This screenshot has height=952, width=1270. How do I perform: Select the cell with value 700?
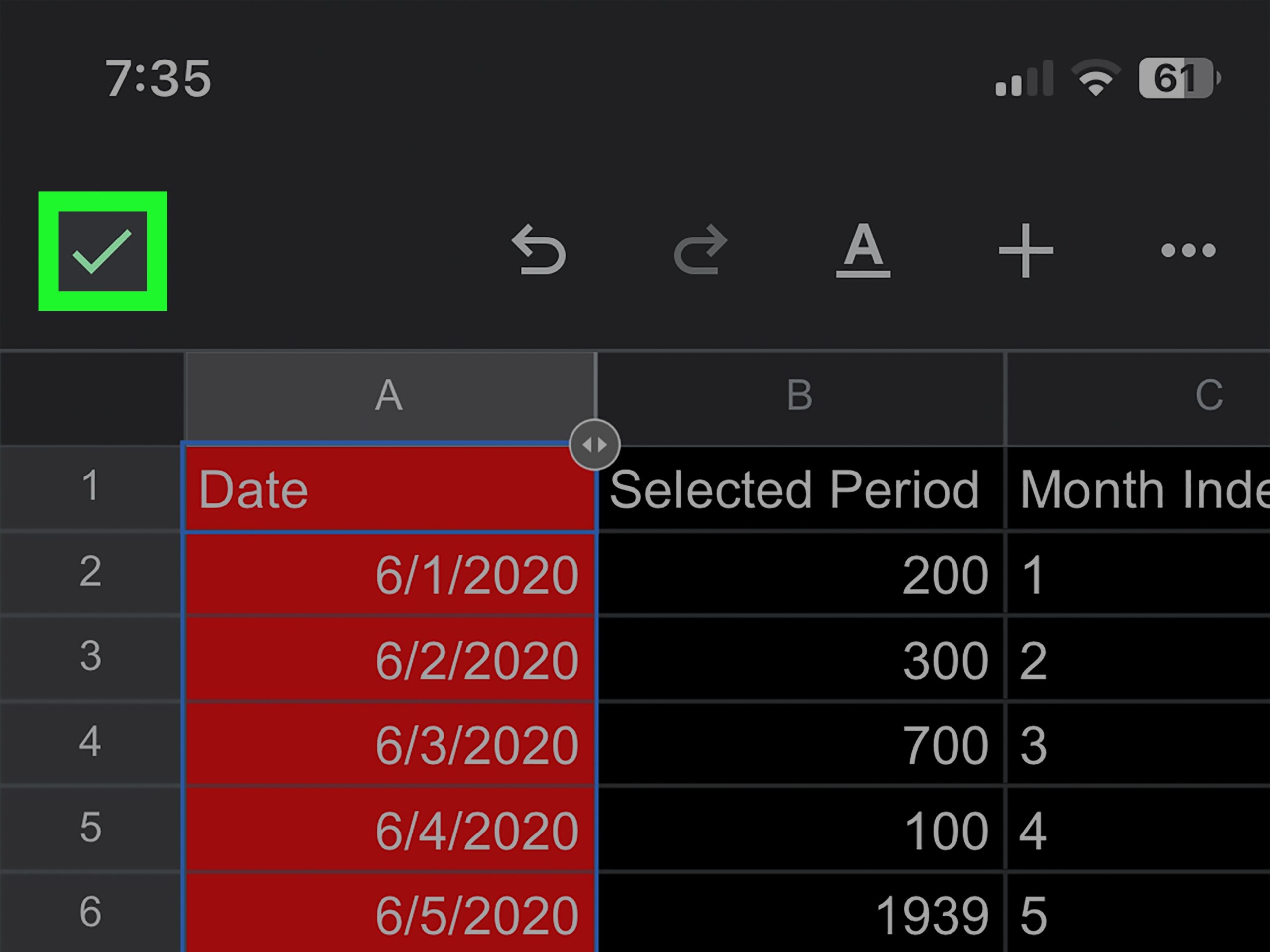click(x=800, y=744)
